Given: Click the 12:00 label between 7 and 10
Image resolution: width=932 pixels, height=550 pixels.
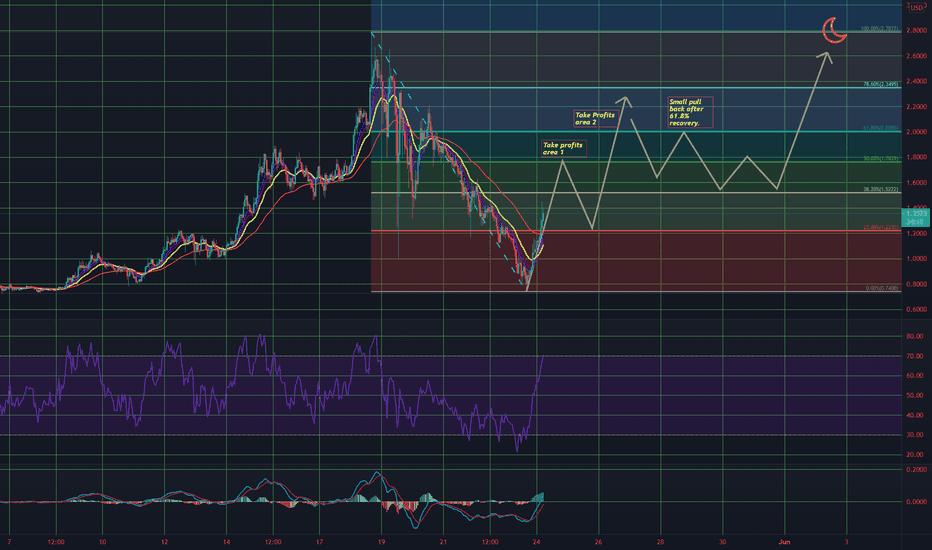Looking at the screenshot, I should (x=56, y=542).
